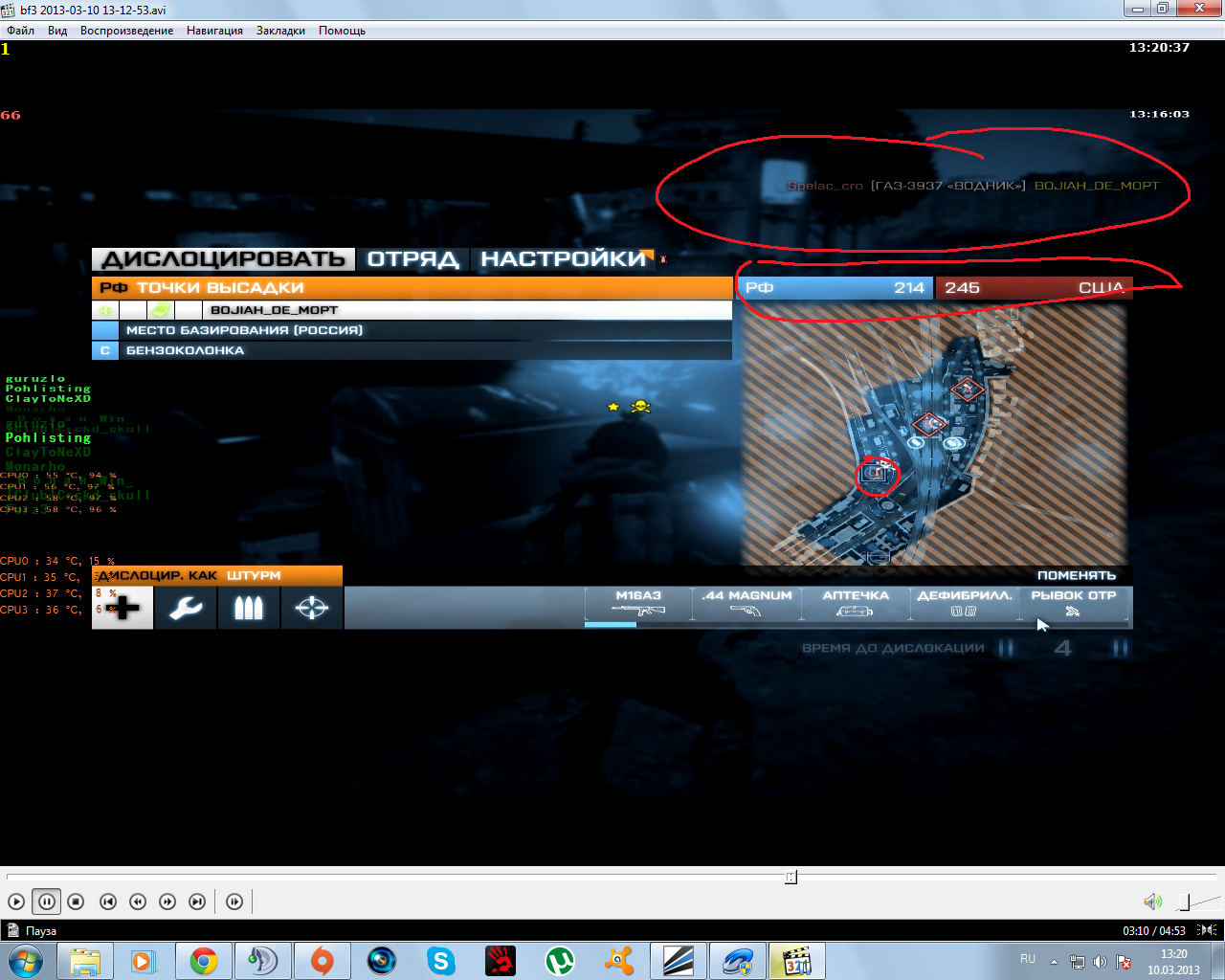Open uTorrent from the taskbar
Viewport: 1225px width, 980px height.
pos(560,961)
